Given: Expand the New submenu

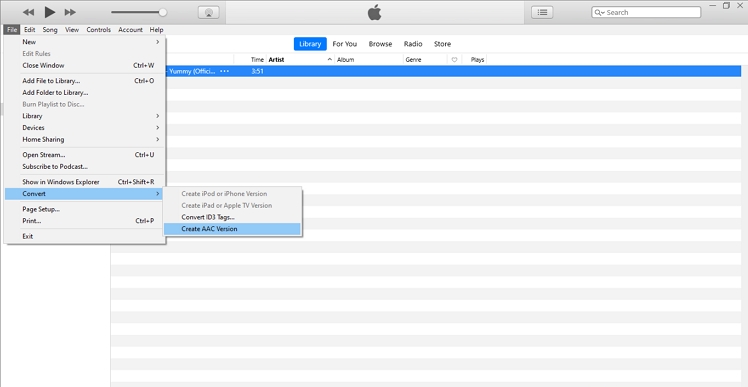Looking at the screenshot, I should coord(91,42).
